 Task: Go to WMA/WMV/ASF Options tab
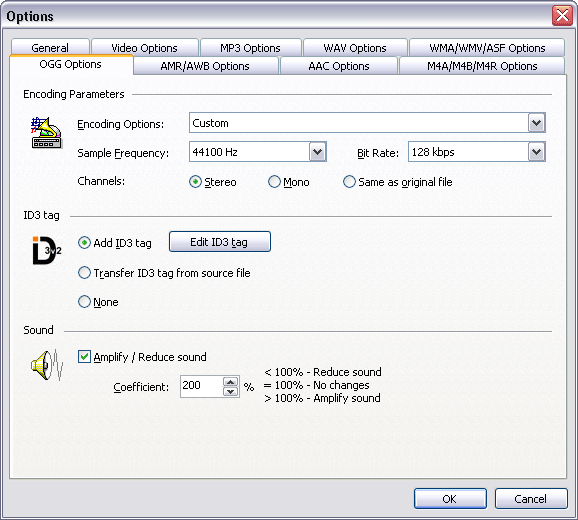click(487, 48)
